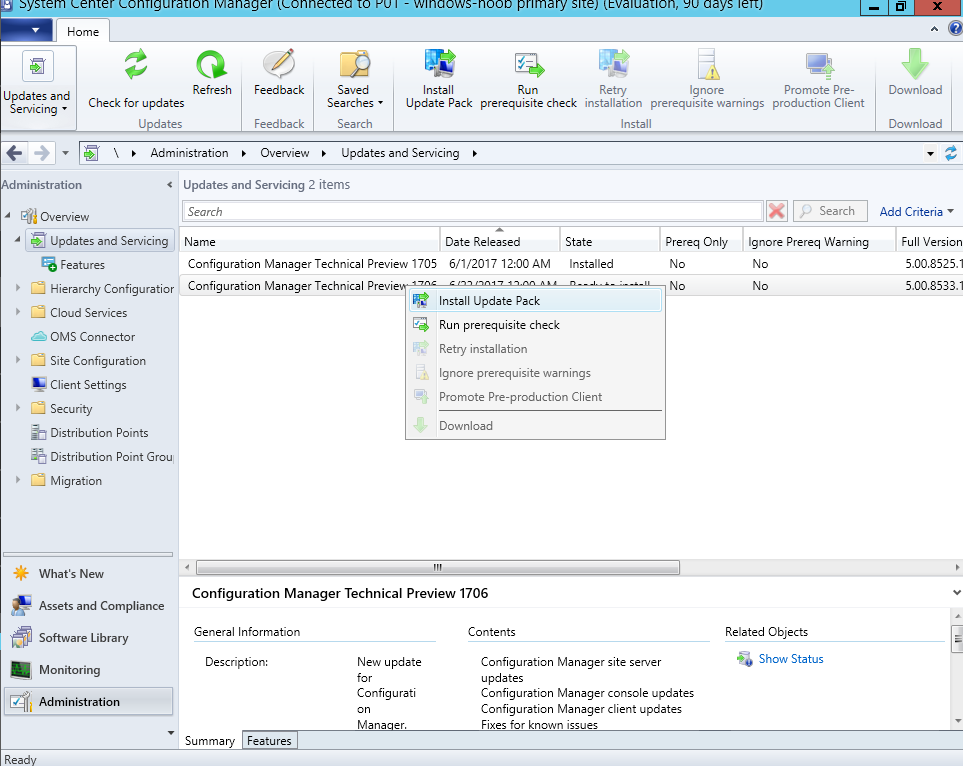
Task: Select the Features tree item
Action: [x=73, y=265]
